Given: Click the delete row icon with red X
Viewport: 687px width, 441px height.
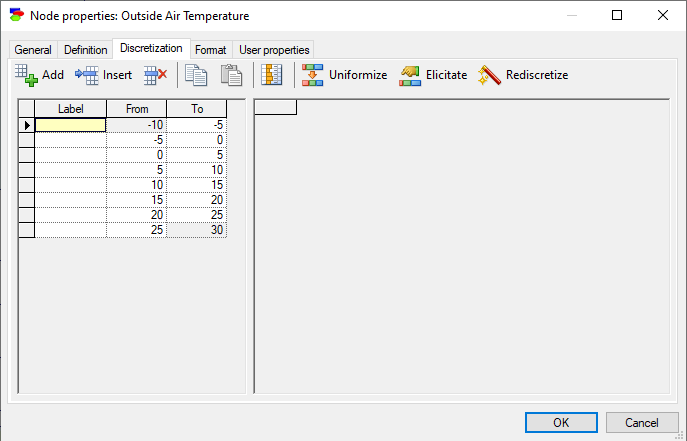Looking at the screenshot, I should [156, 75].
